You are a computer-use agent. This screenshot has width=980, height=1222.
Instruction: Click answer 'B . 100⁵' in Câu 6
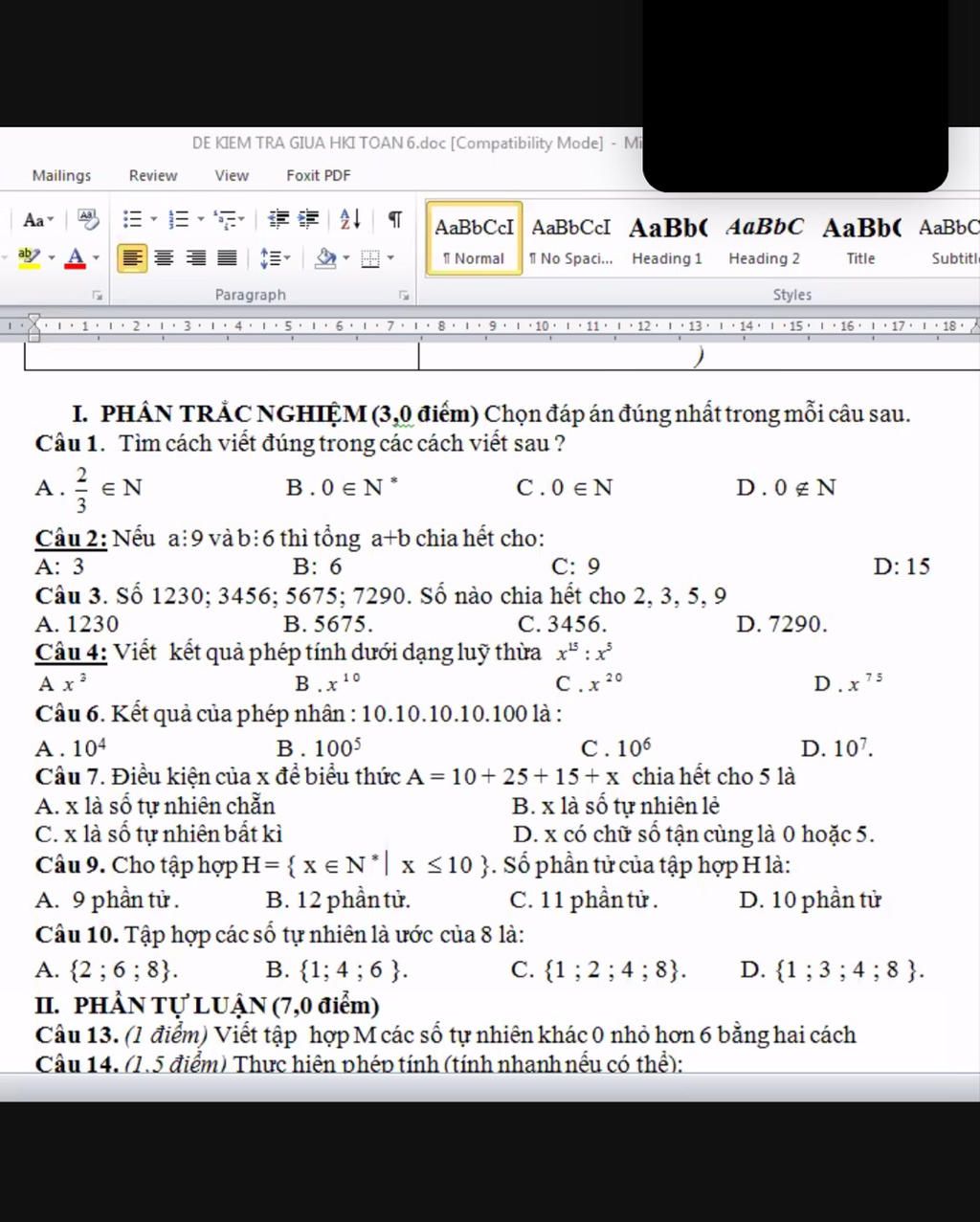tap(320, 747)
